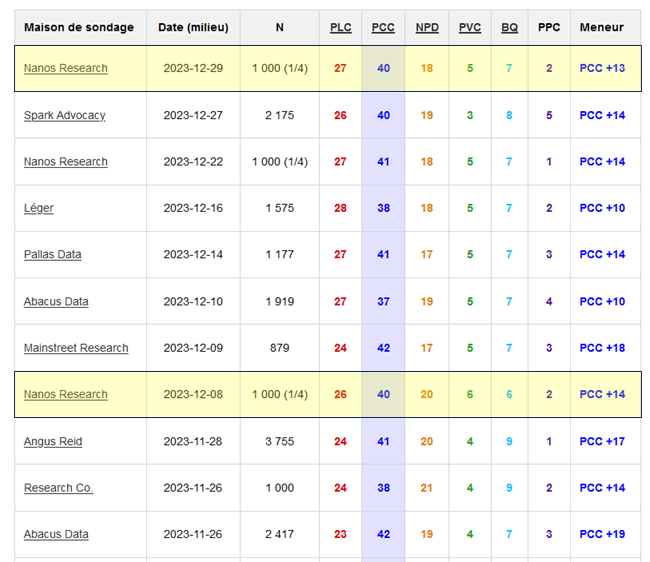Click sample size 1 000 for Research Co.

[x=280, y=488]
